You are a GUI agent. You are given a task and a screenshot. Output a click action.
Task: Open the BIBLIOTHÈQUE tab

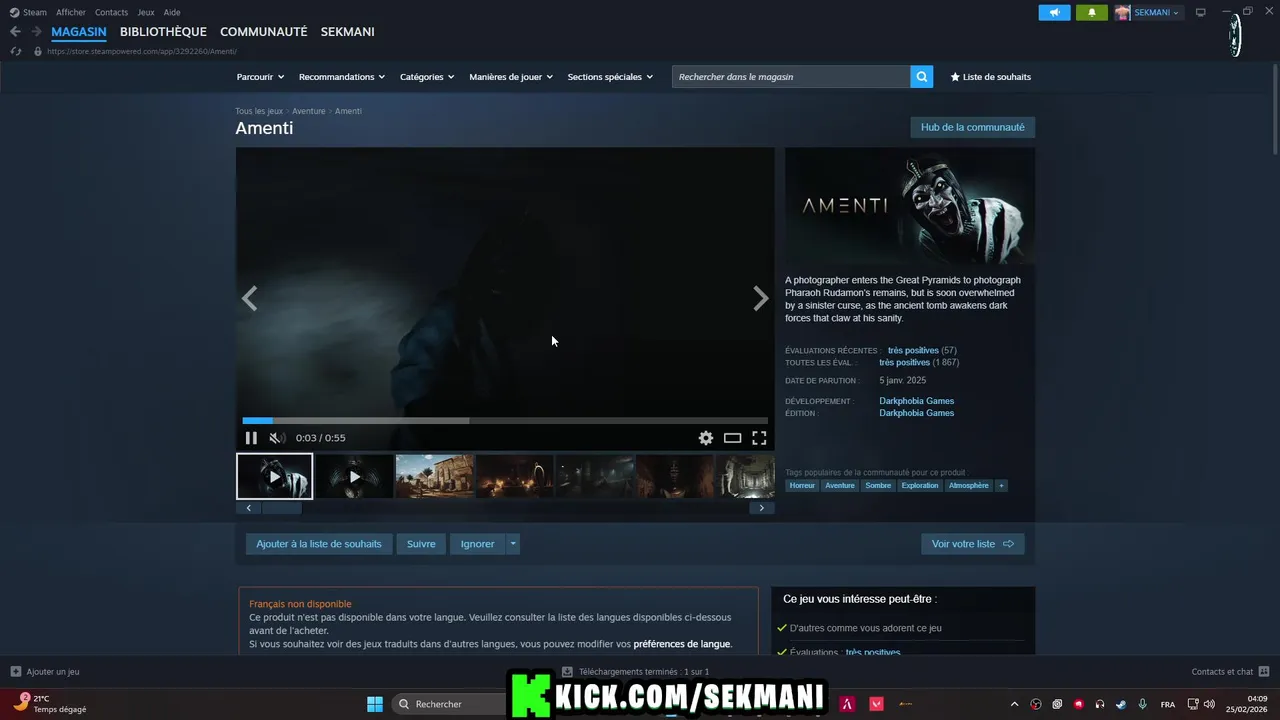163,32
